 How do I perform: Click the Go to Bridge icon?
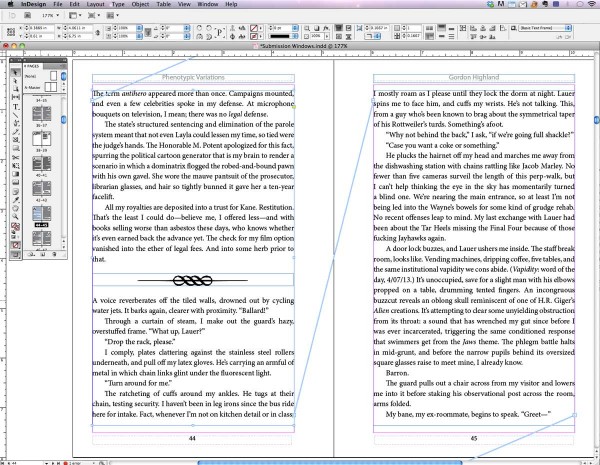click(28, 15)
